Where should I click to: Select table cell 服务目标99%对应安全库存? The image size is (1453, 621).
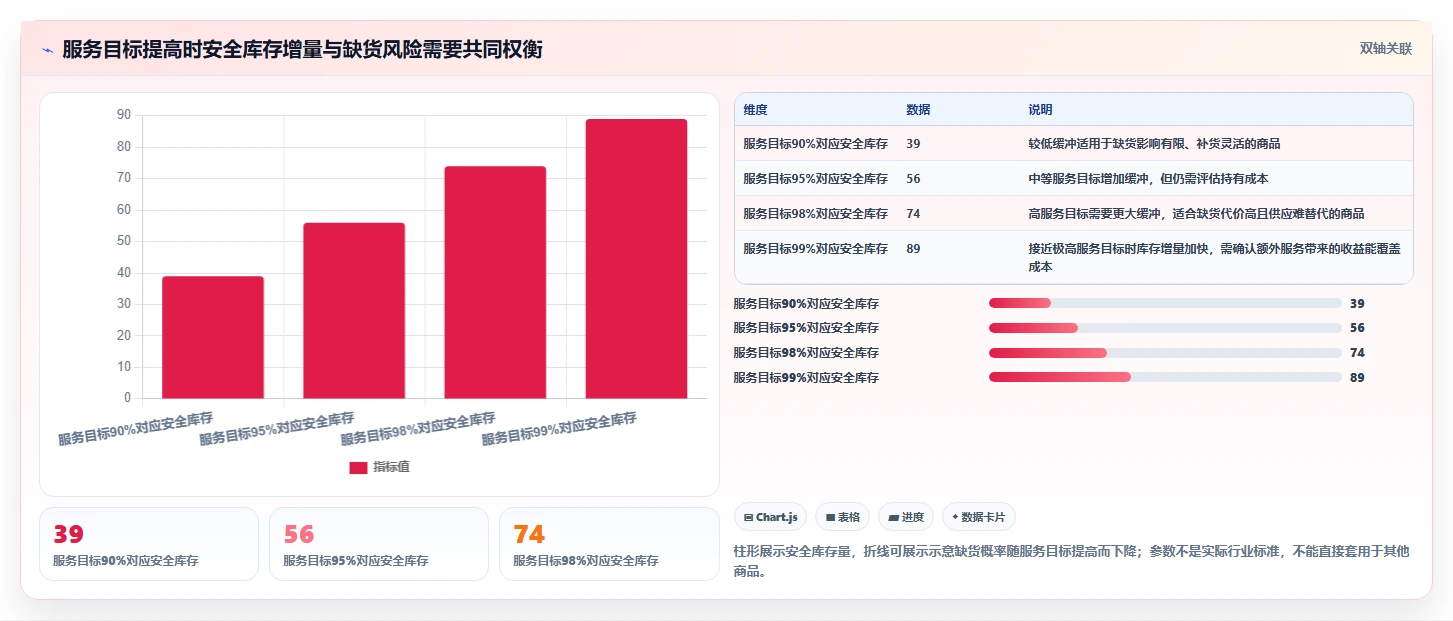coord(815,249)
